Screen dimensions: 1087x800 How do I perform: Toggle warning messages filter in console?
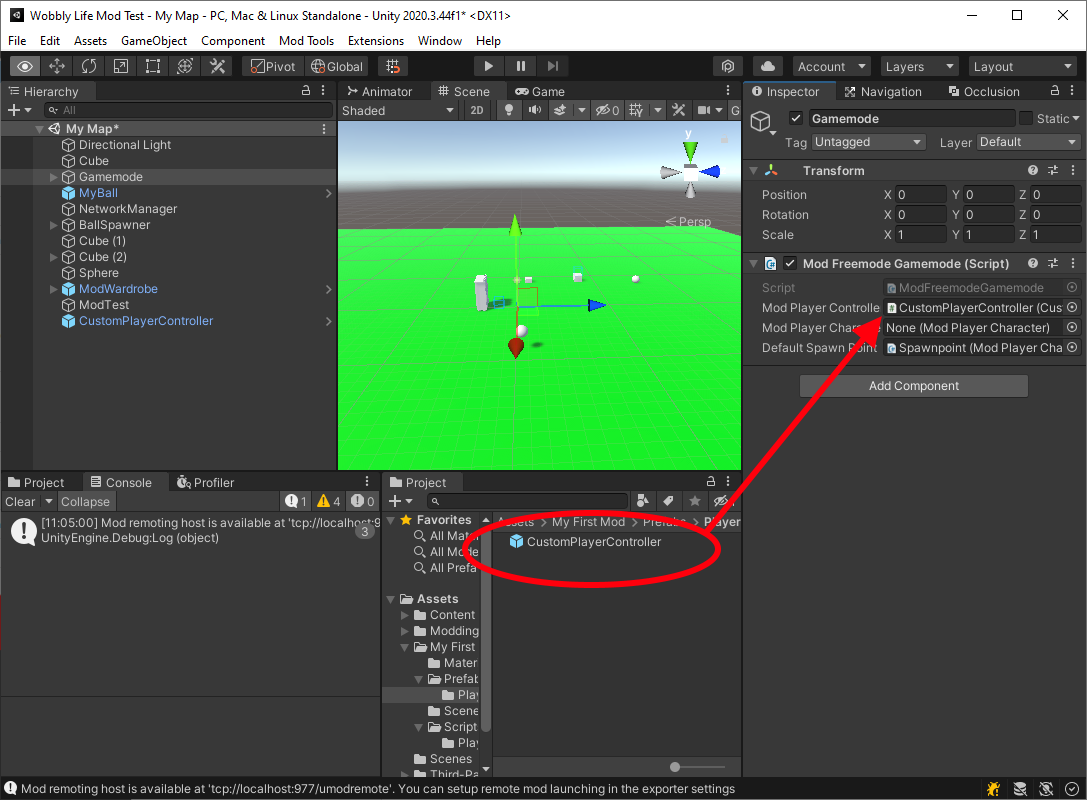click(x=329, y=501)
